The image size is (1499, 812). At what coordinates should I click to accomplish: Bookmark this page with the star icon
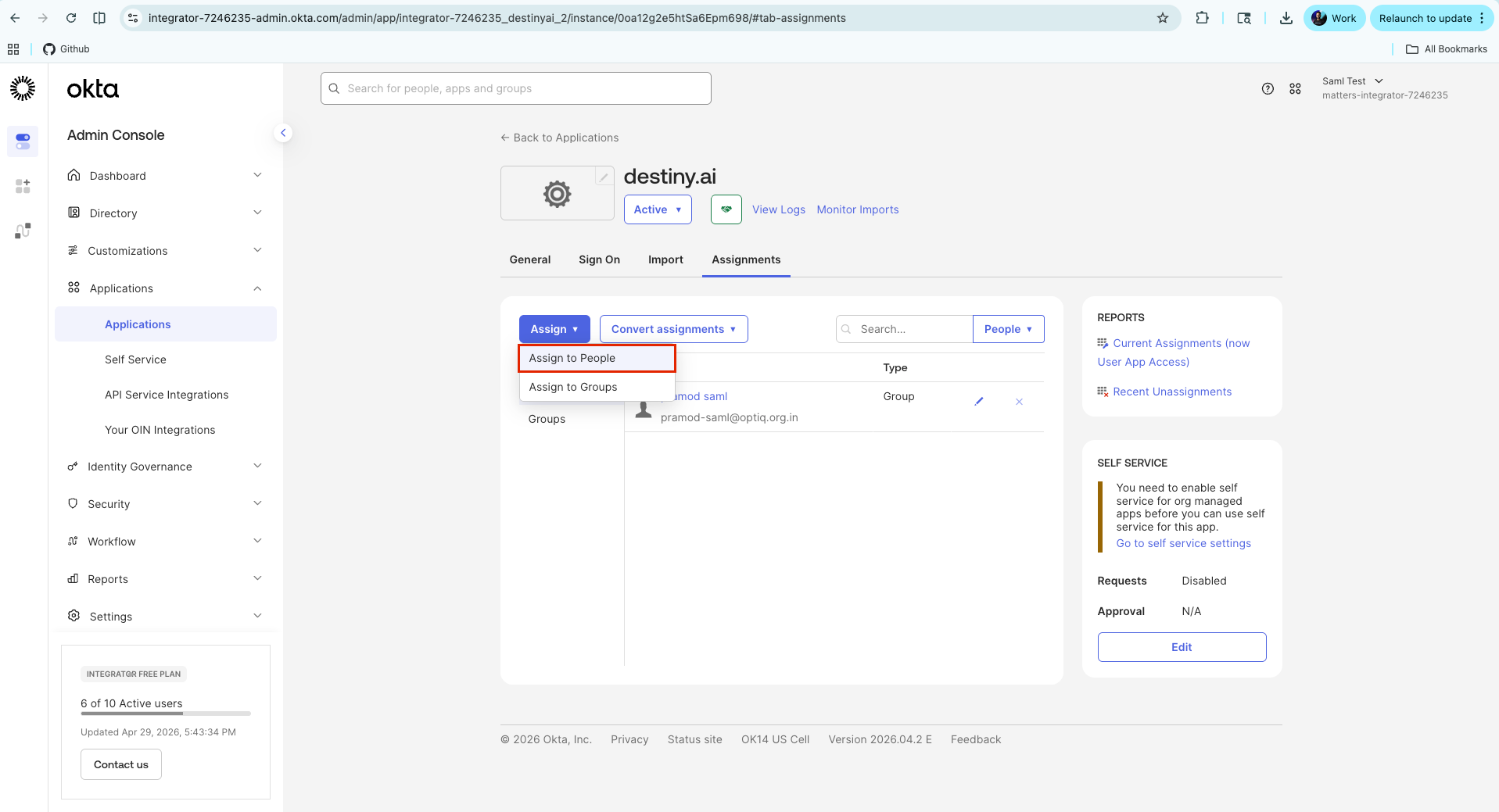[1163, 18]
